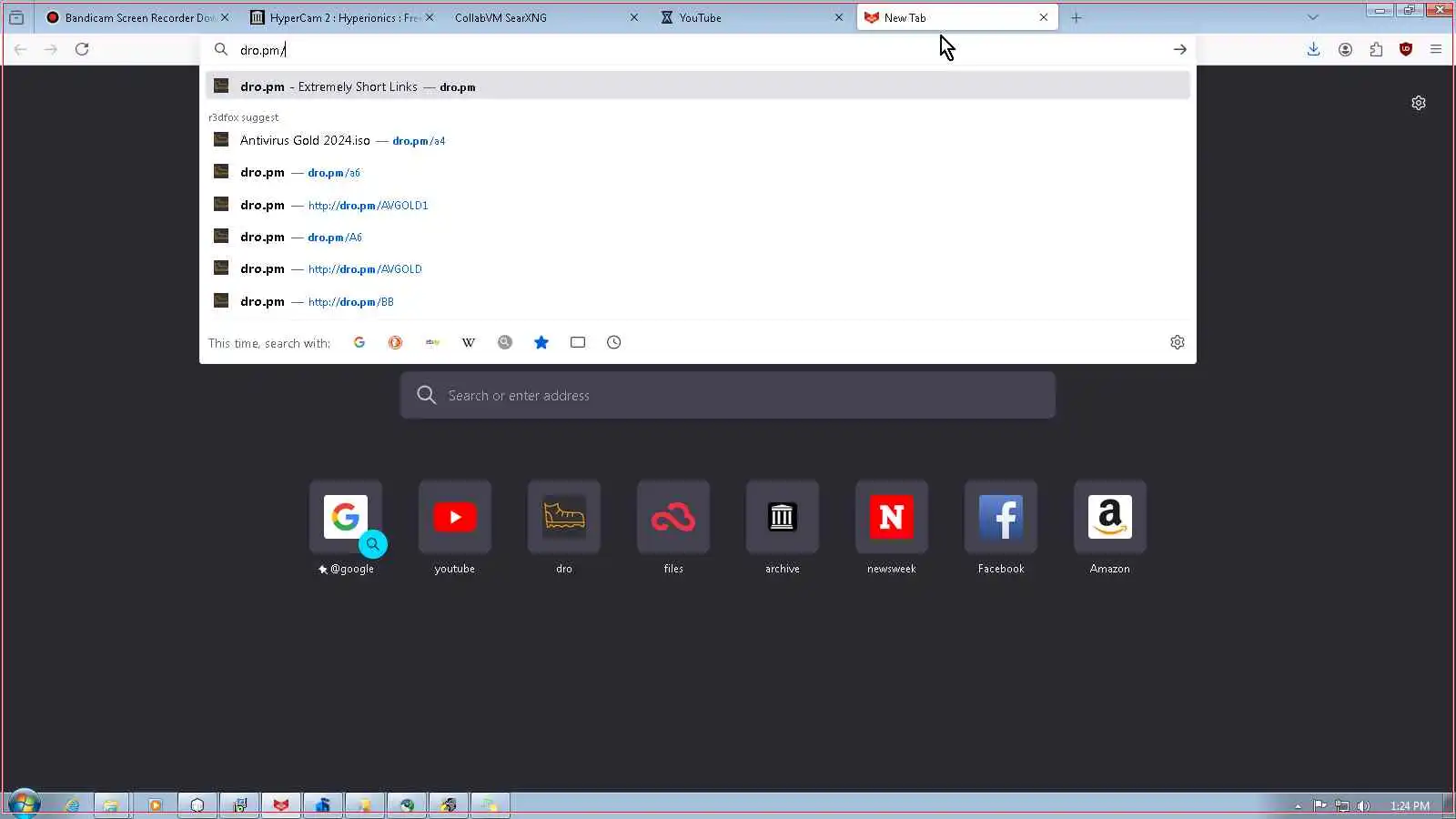Click the Go arrow in the address bar

click(1179, 50)
